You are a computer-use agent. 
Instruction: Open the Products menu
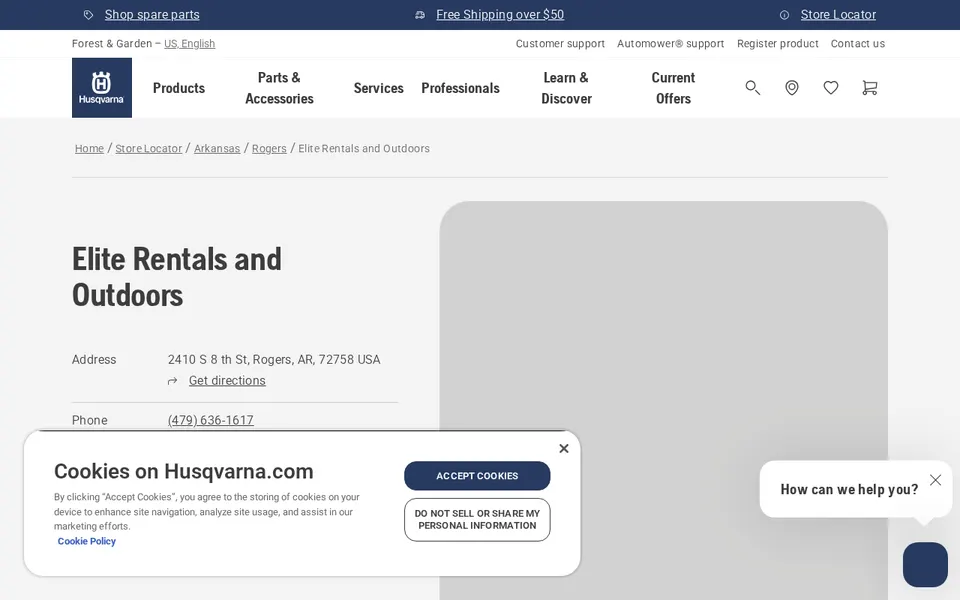(x=179, y=88)
